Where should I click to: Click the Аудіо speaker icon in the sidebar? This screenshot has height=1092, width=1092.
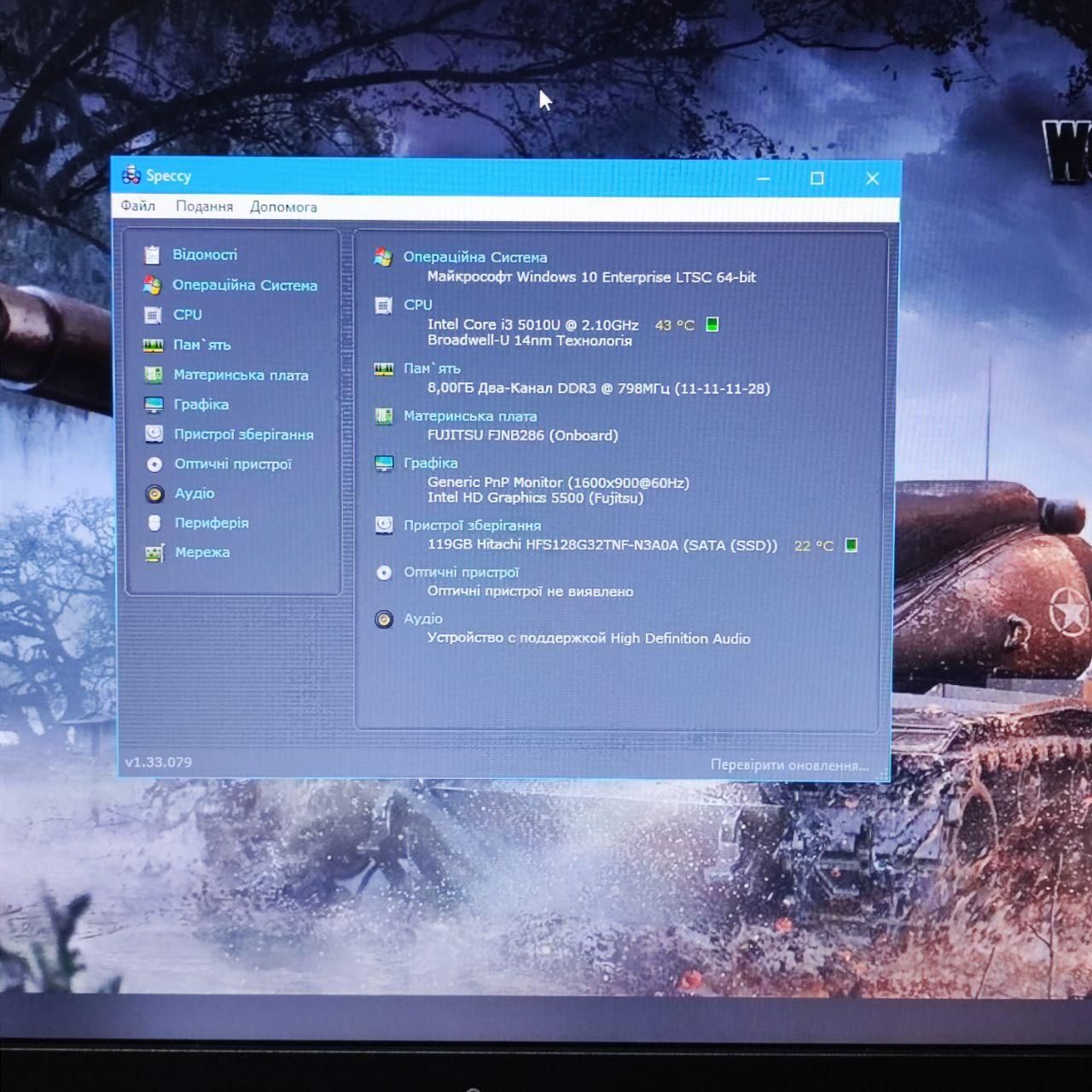[154, 493]
